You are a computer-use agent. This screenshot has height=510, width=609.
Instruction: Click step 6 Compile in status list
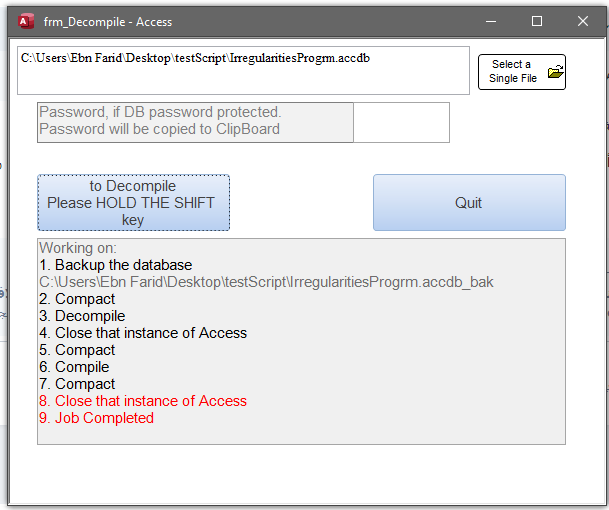pyautogui.click(x=74, y=367)
